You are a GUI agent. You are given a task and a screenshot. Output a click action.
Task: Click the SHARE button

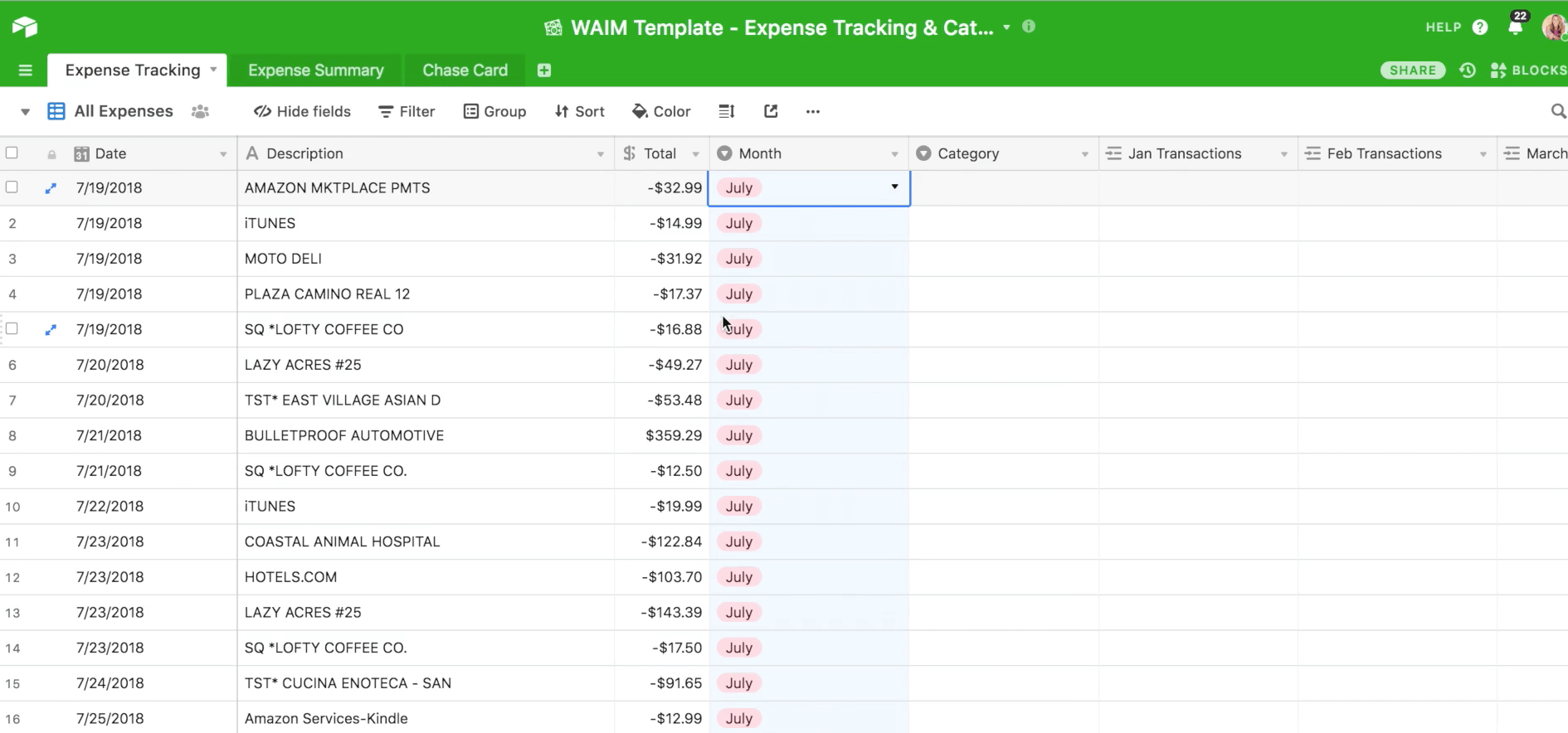pyautogui.click(x=1412, y=70)
